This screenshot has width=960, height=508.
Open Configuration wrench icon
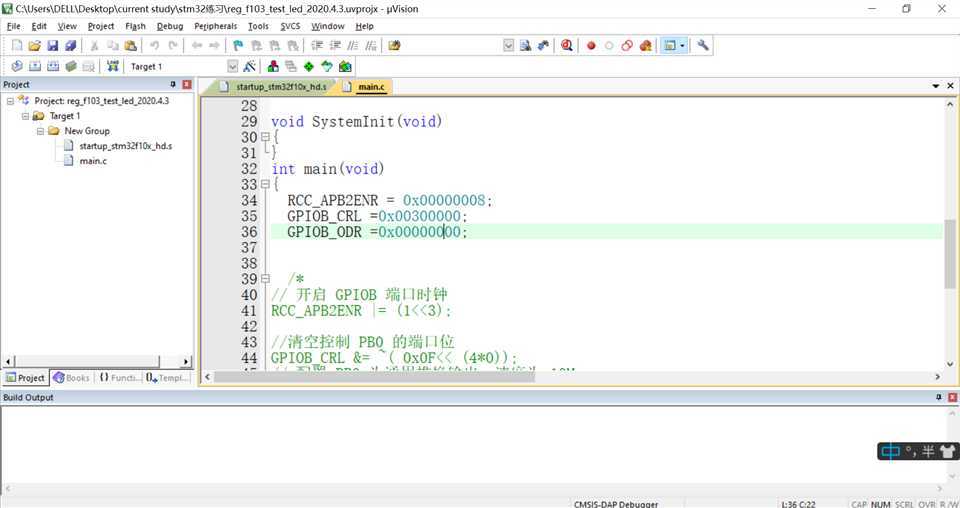point(703,45)
